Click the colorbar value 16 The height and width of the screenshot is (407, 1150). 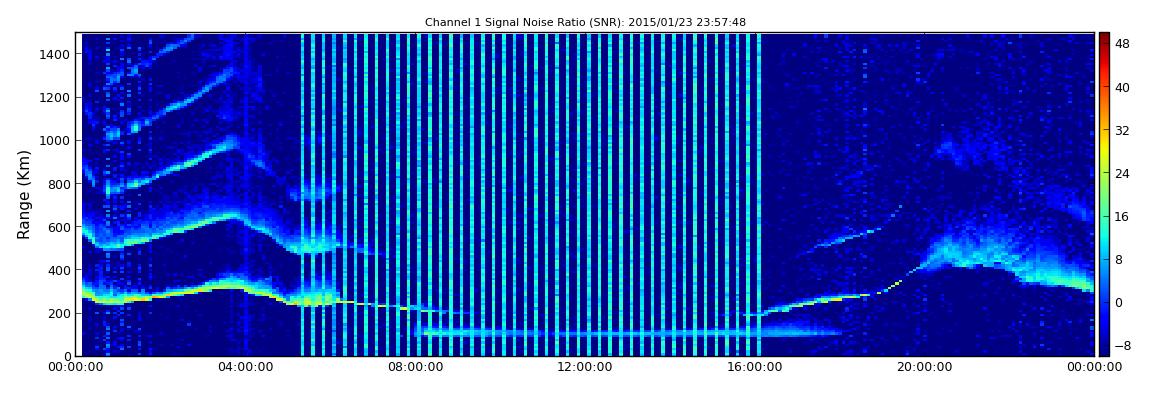(x=1122, y=216)
